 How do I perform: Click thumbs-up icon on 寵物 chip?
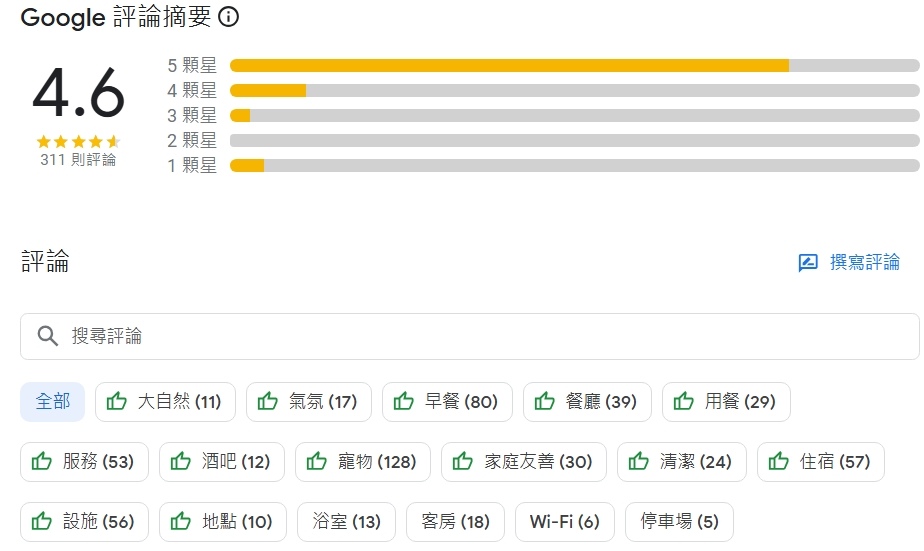coord(317,462)
